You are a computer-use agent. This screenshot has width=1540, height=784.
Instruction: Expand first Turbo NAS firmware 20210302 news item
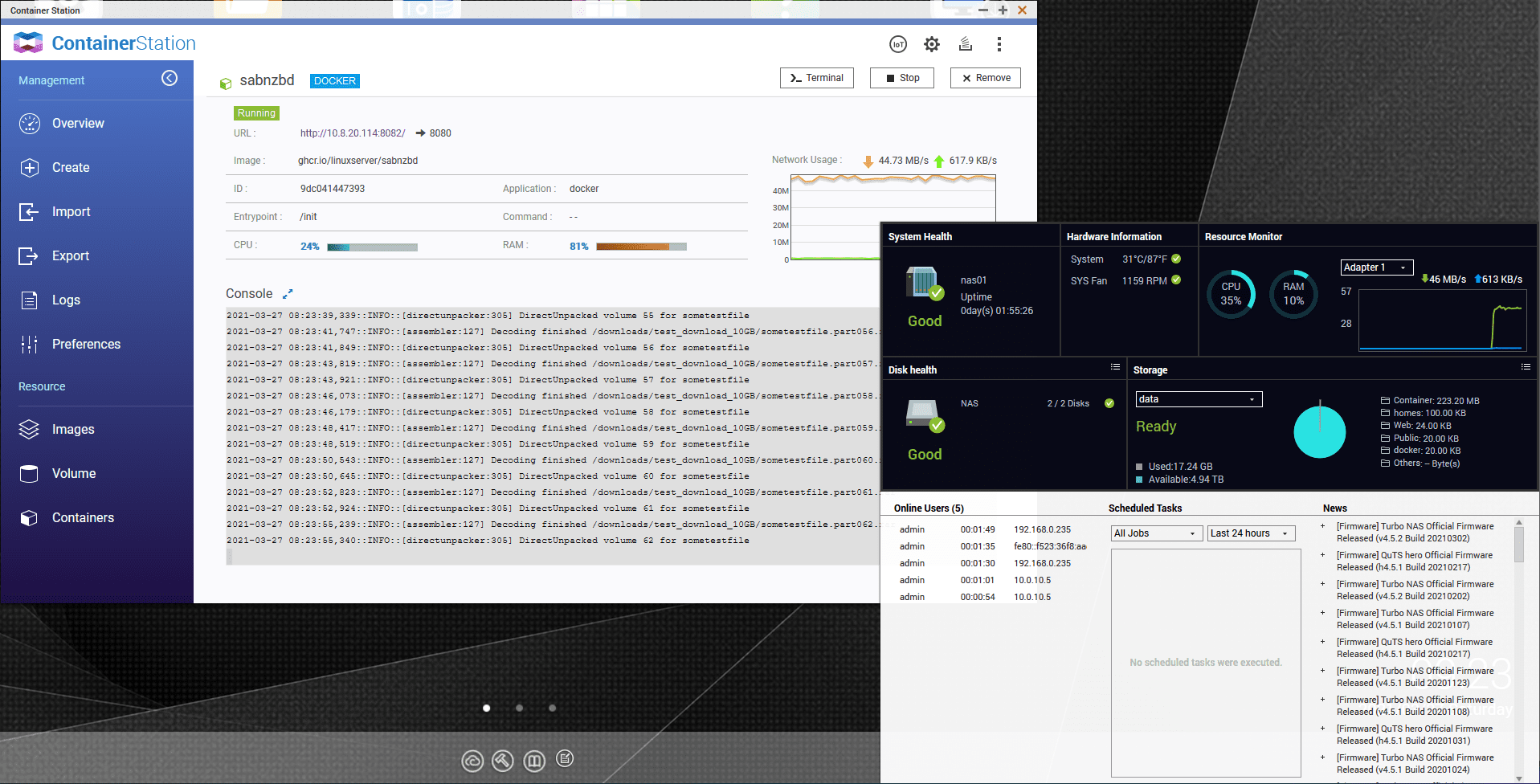pyautogui.click(x=1322, y=527)
